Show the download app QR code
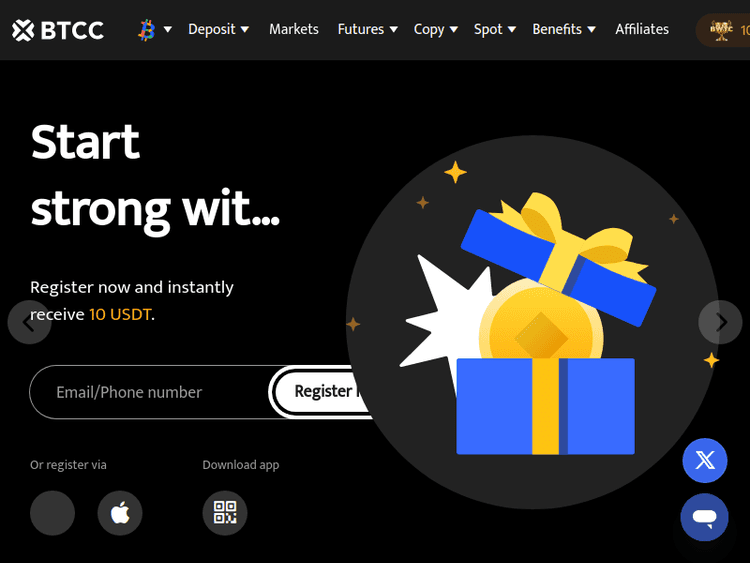The image size is (750, 563). 225,513
